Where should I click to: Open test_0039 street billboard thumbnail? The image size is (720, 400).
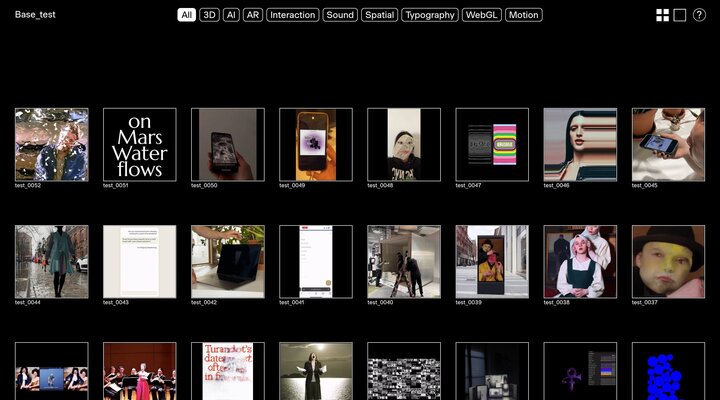point(491,261)
